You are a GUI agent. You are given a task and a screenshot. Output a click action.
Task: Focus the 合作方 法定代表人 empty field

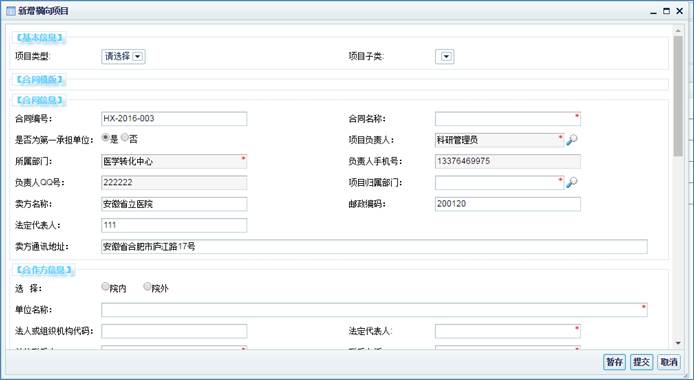[x=508, y=331]
